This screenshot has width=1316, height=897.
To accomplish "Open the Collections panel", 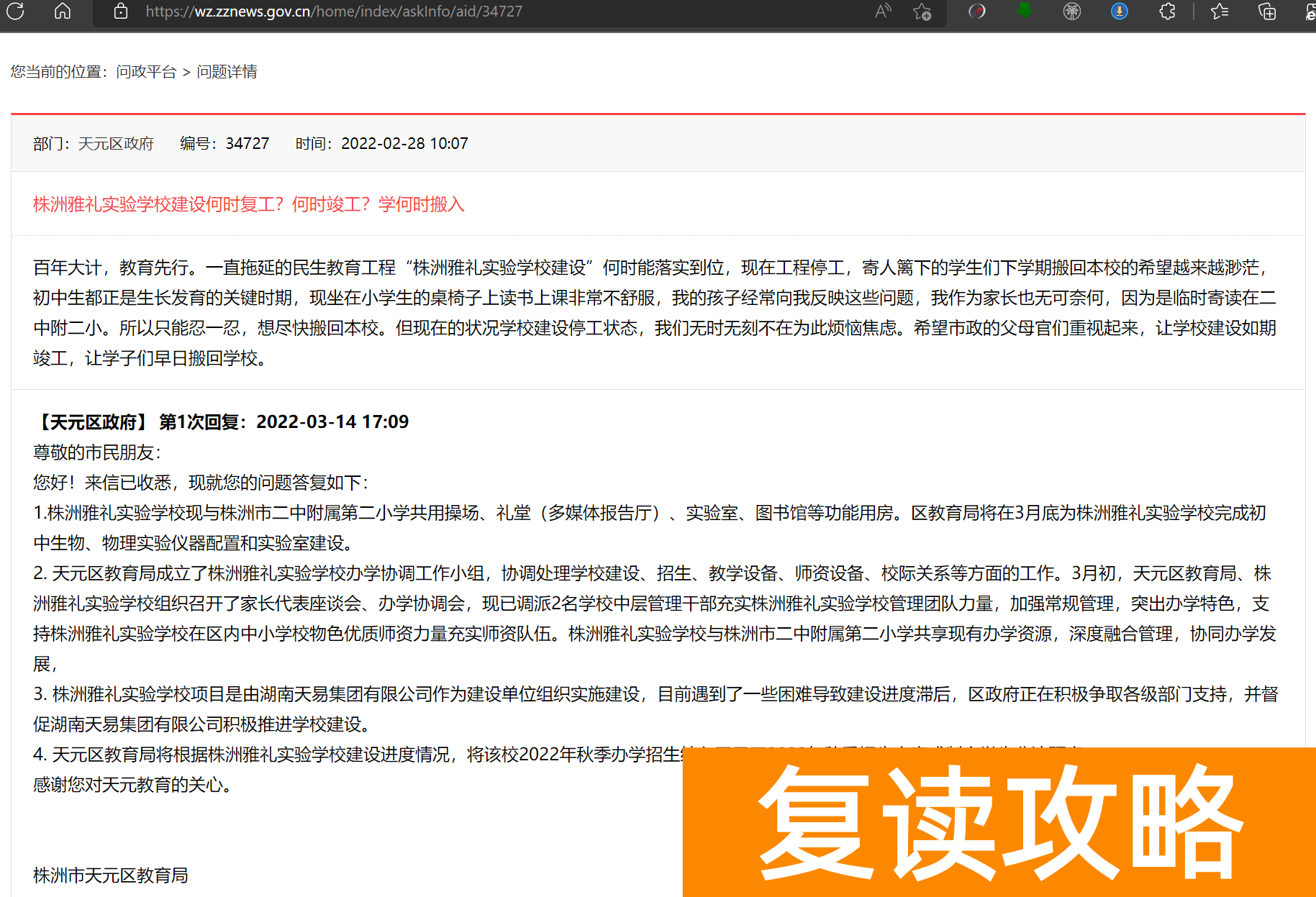I will (x=1266, y=12).
